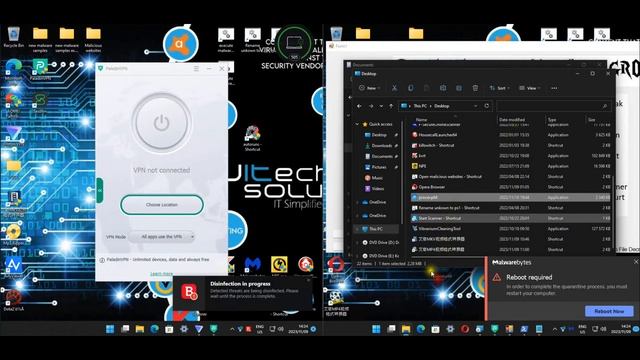Open the recent locations chevron in File Explorer
This screenshot has width=640, height=360.
[x=381, y=106]
